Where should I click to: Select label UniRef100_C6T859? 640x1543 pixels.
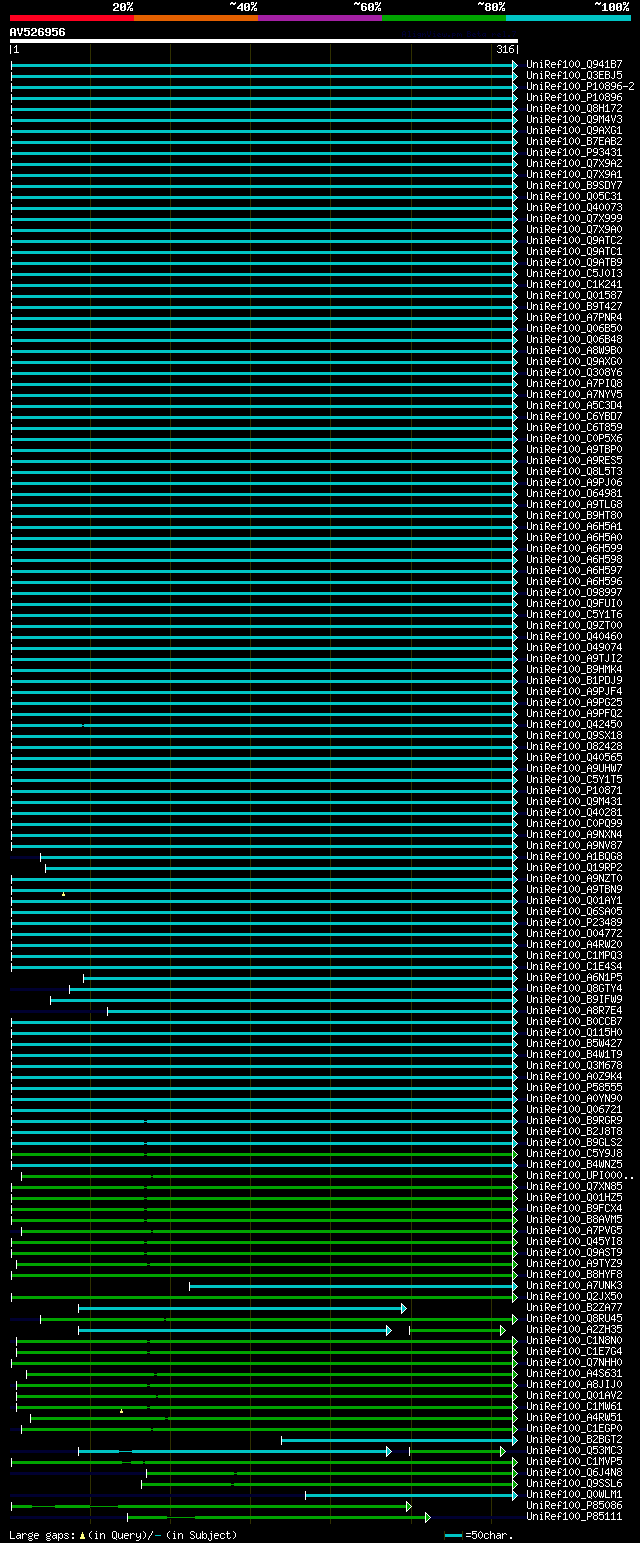pyautogui.click(x=574, y=427)
